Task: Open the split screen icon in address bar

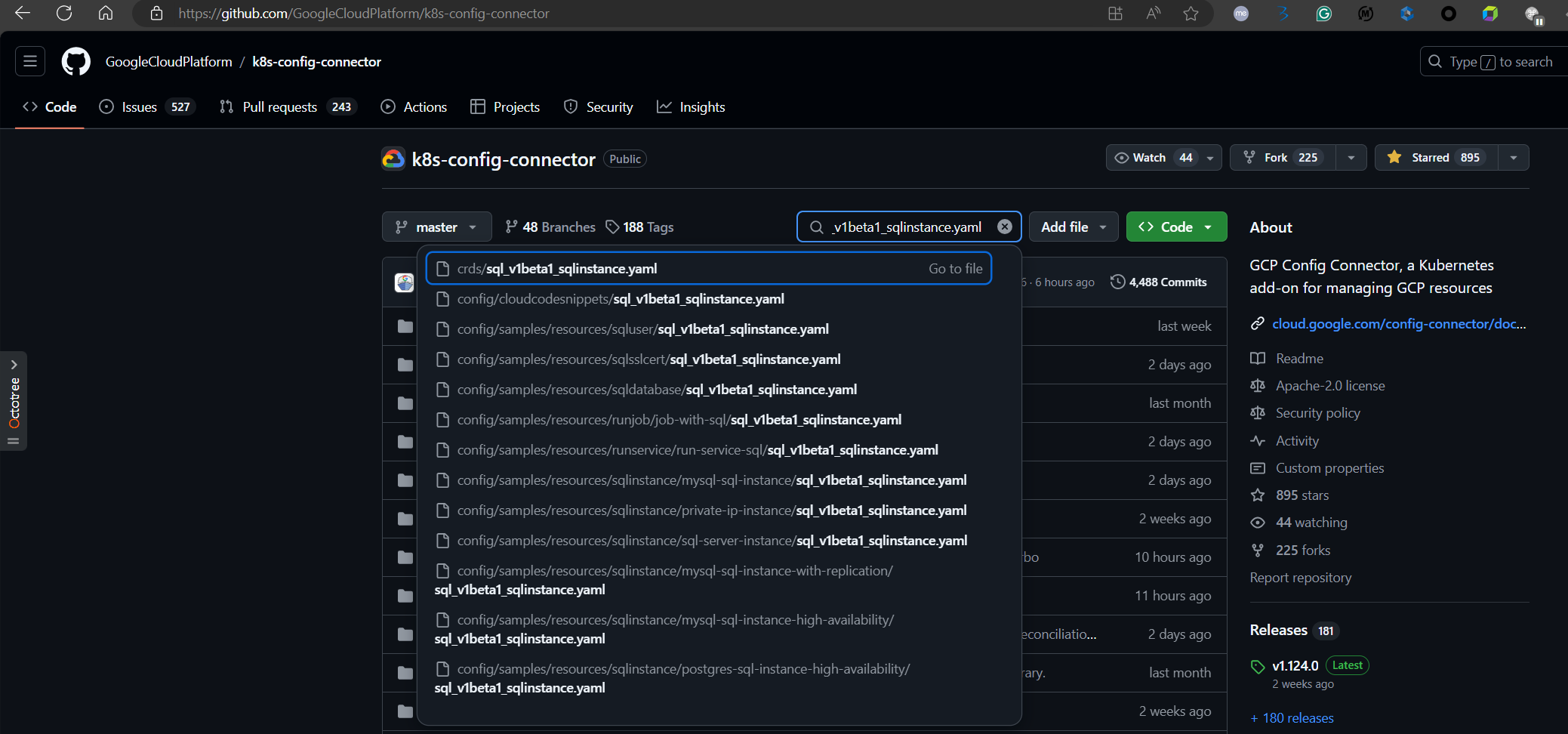Action: pos(1115,13)
